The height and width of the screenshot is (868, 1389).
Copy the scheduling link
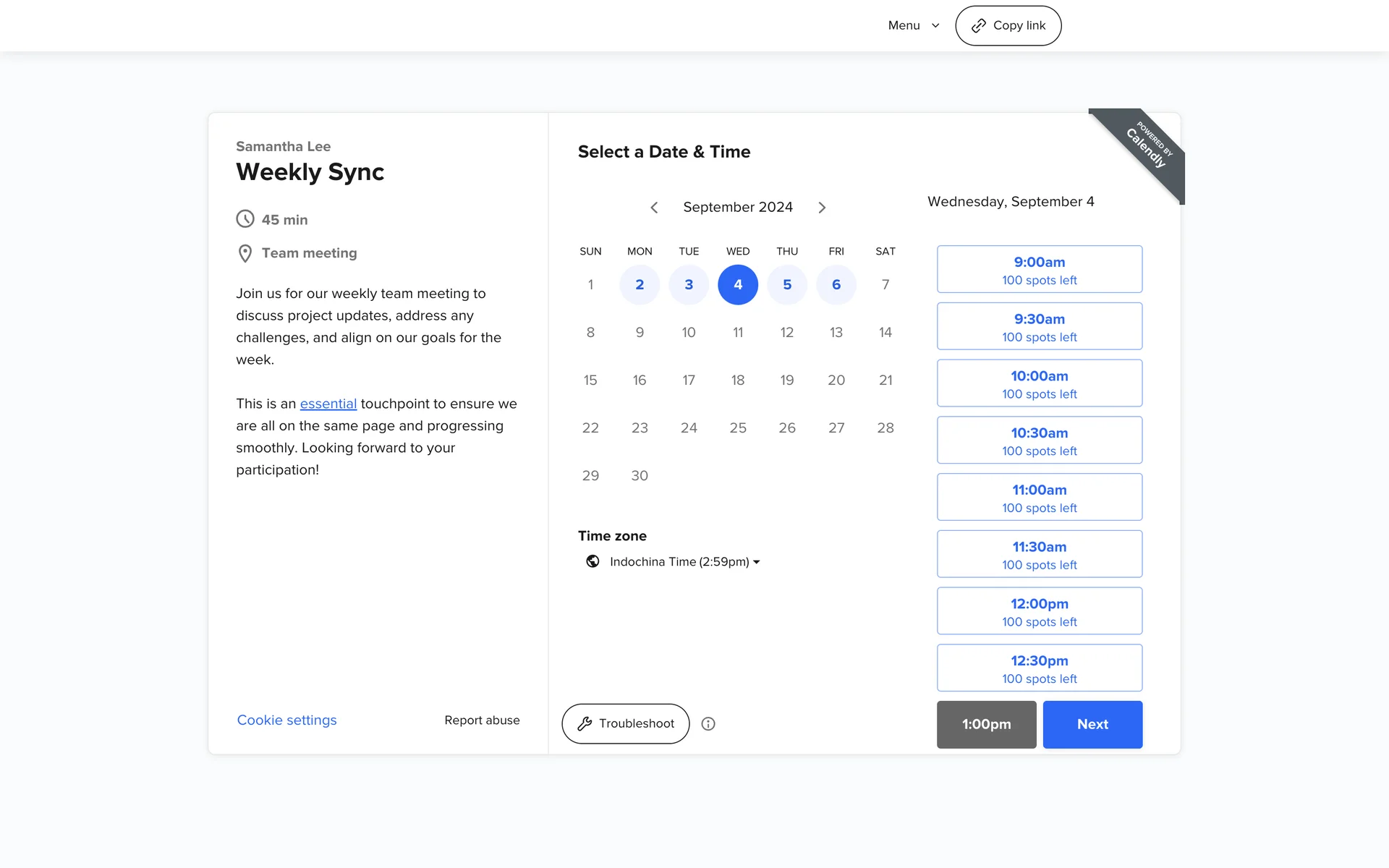[1008, 26]
